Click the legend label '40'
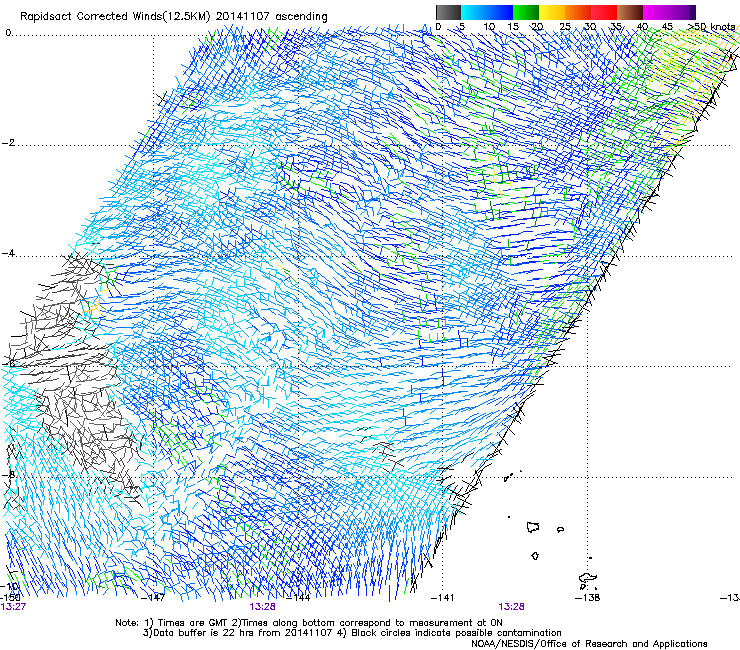The height and width of the screenshot is (650, 740). point(643,27)
